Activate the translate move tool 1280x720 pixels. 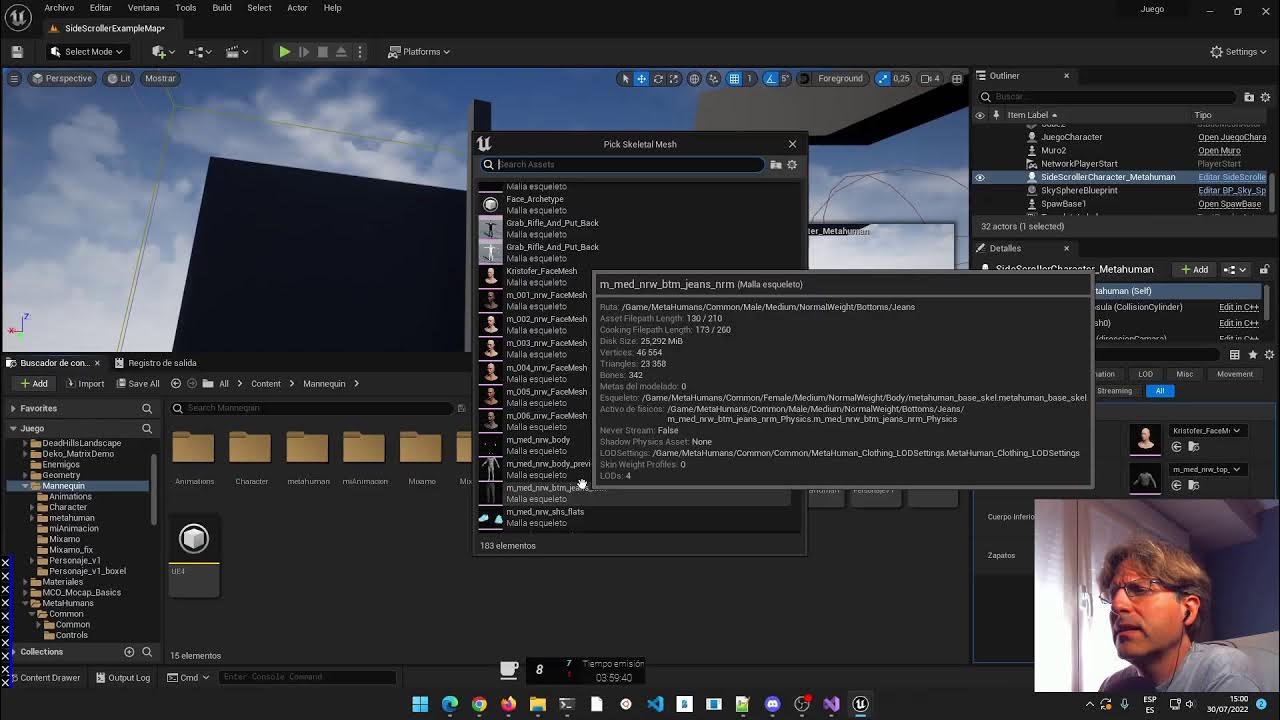click(x=642, y=78)
